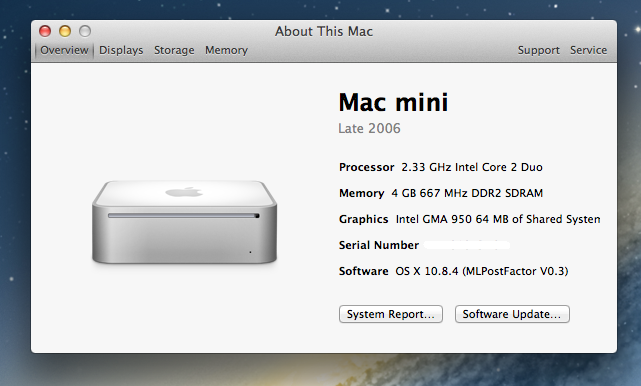Screen dimensions: 641x386
Task: Close the About This Mac window
Action: (x=45, y=31)
